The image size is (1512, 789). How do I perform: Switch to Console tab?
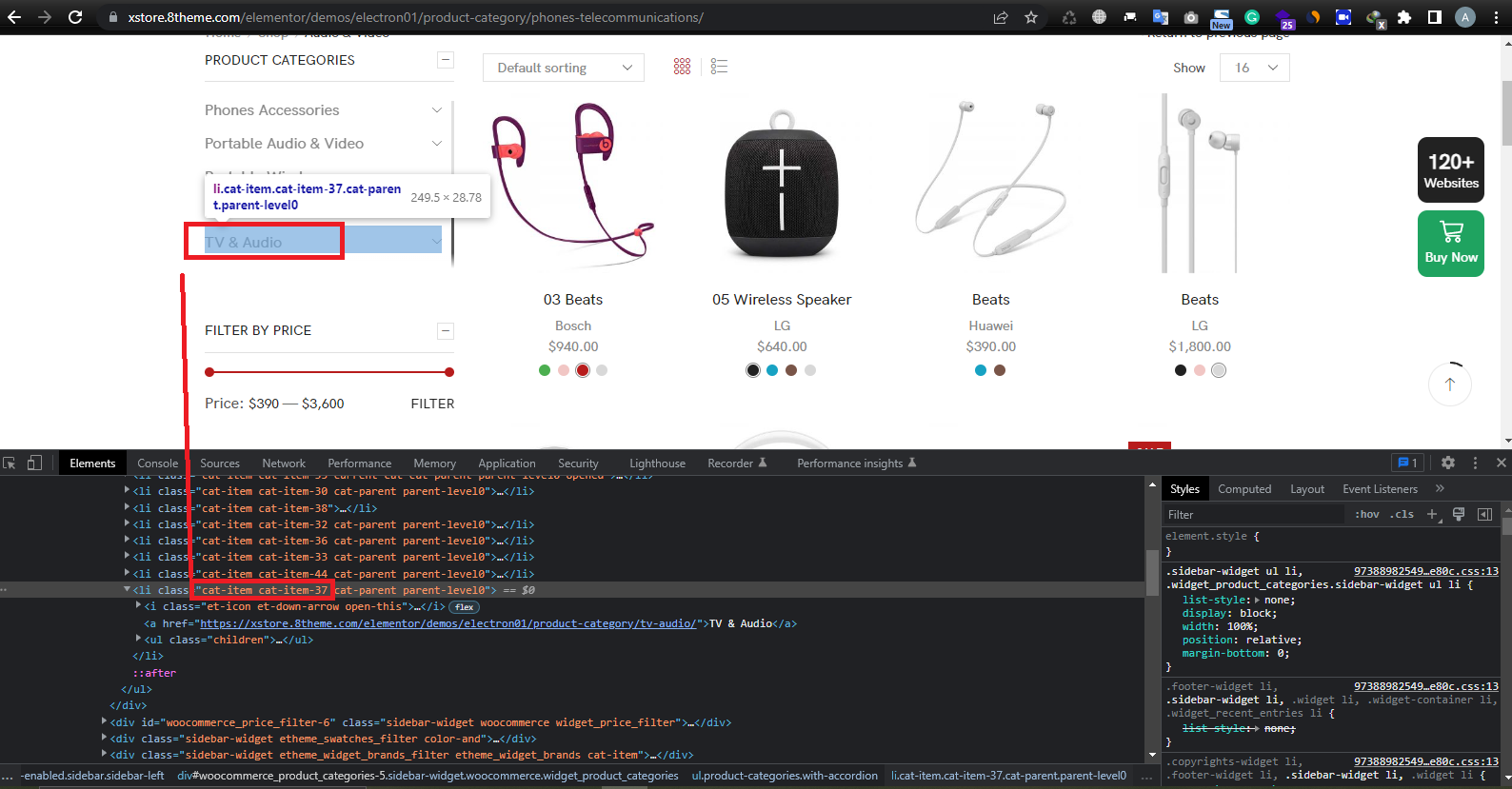tap(157, 464)
